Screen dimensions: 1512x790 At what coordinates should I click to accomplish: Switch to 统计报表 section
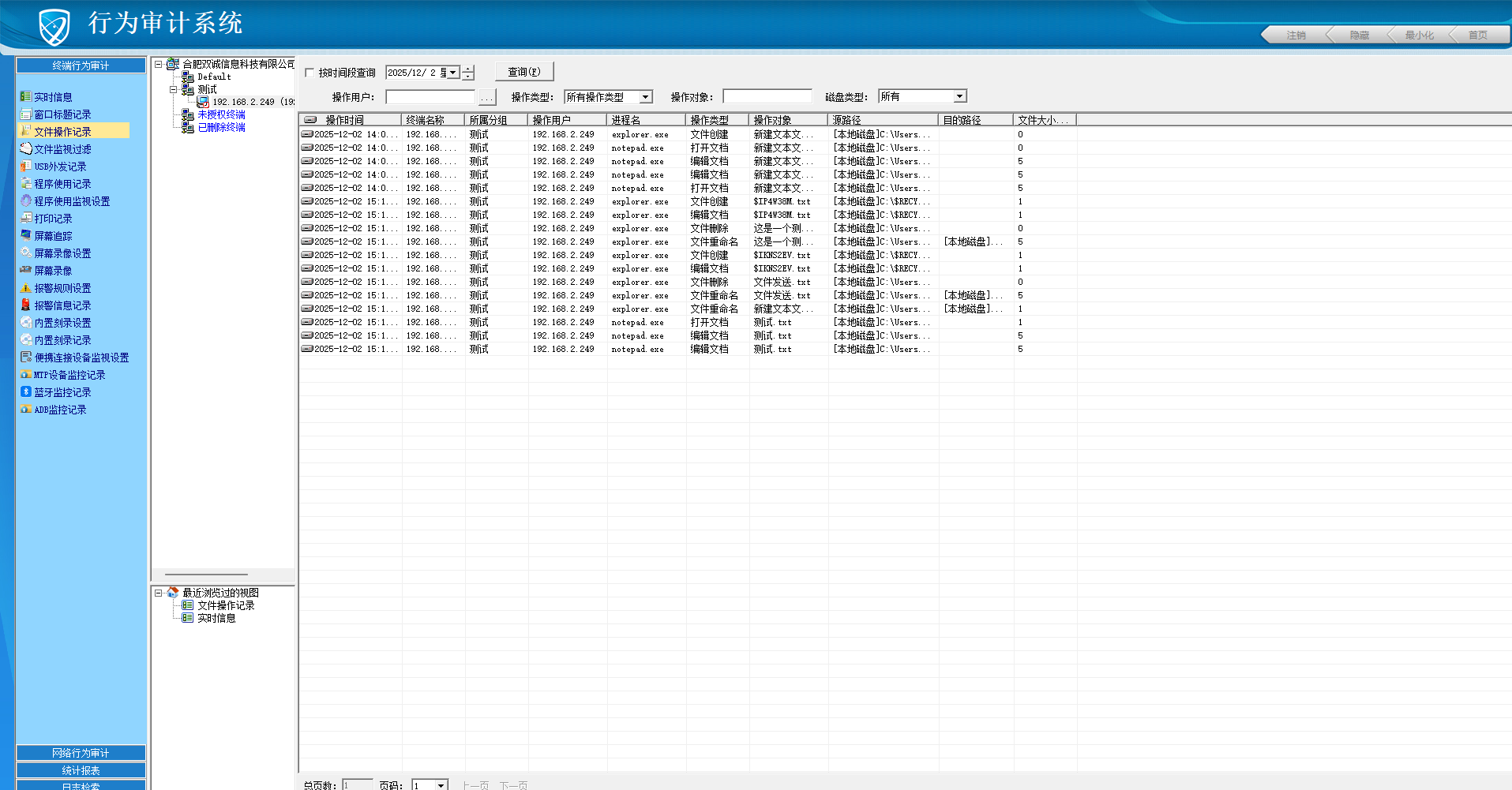click(x=81, y=770)
